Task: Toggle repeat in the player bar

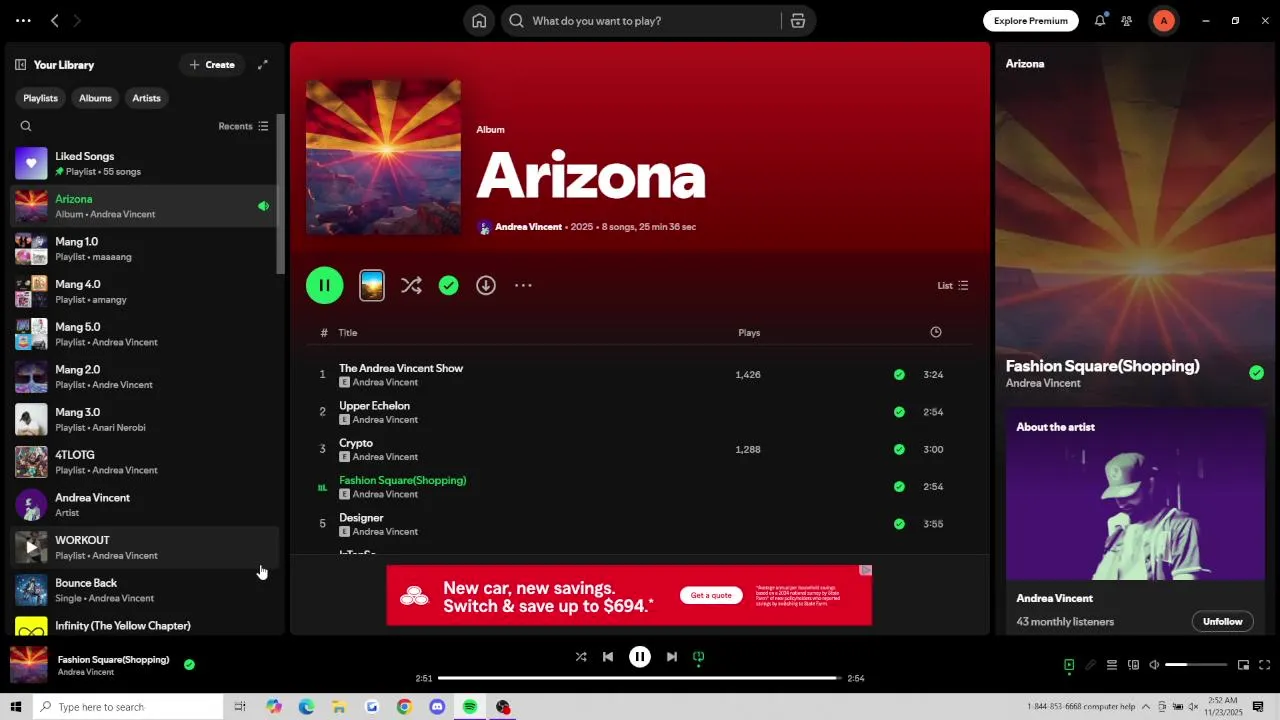Action: (x=699, y=657)
